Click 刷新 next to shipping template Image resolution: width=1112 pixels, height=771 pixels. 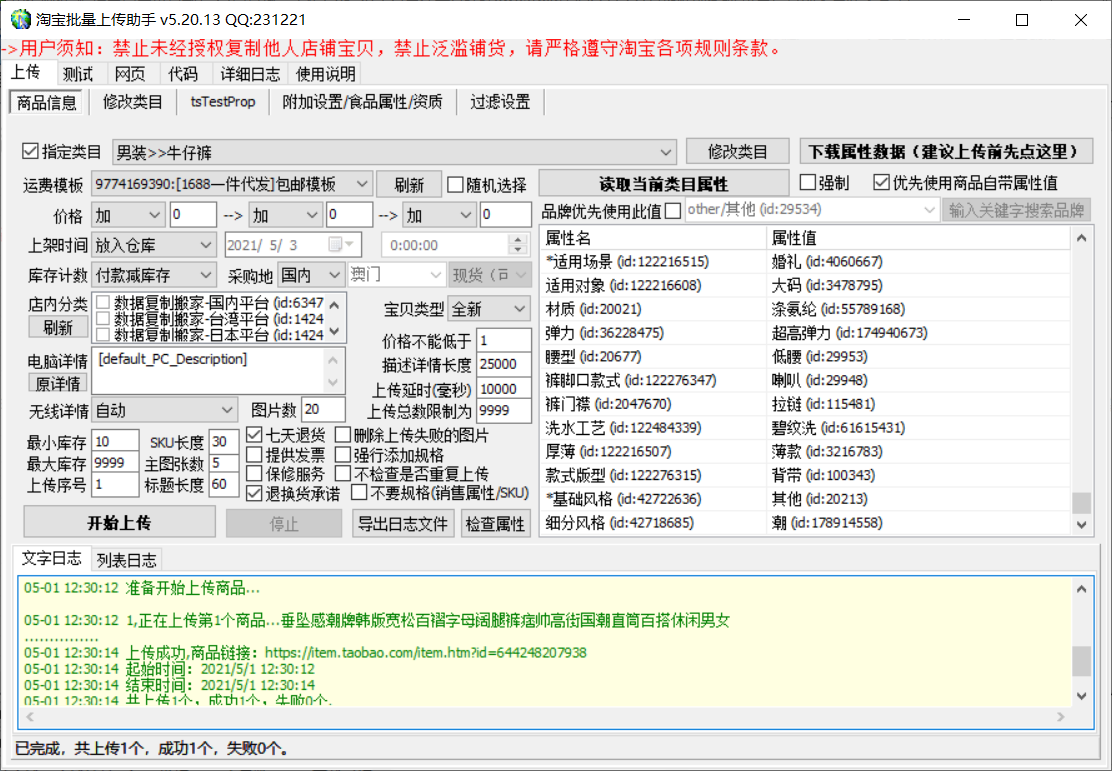[x=408, y=184]
